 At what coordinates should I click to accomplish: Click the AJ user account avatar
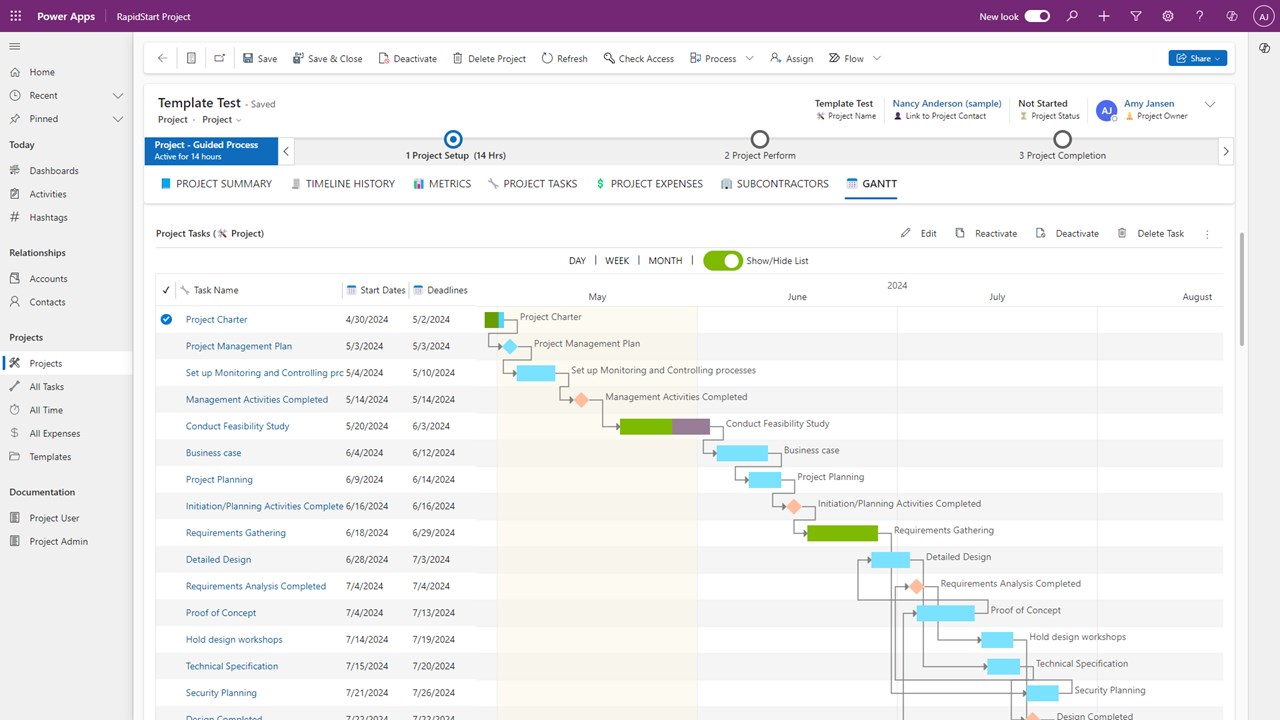point(1263,16)
